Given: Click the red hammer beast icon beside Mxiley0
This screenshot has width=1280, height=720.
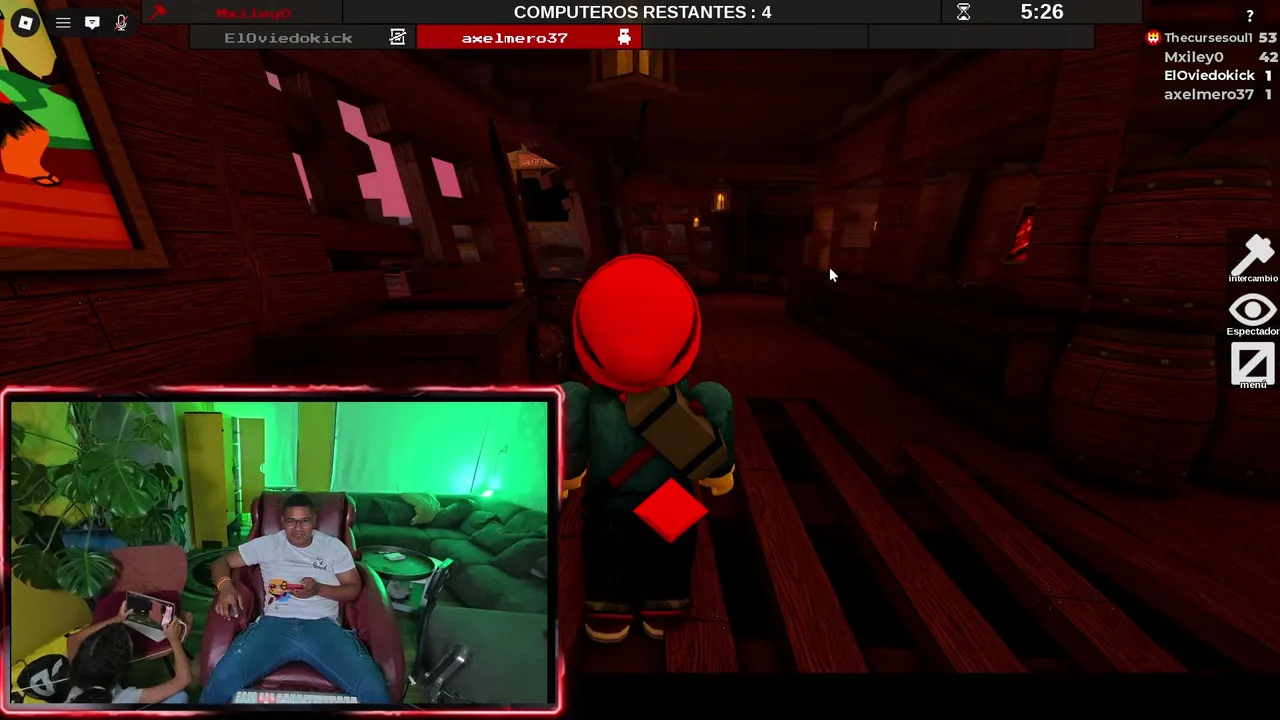Looking at the screenshot, I should (158, 12).
